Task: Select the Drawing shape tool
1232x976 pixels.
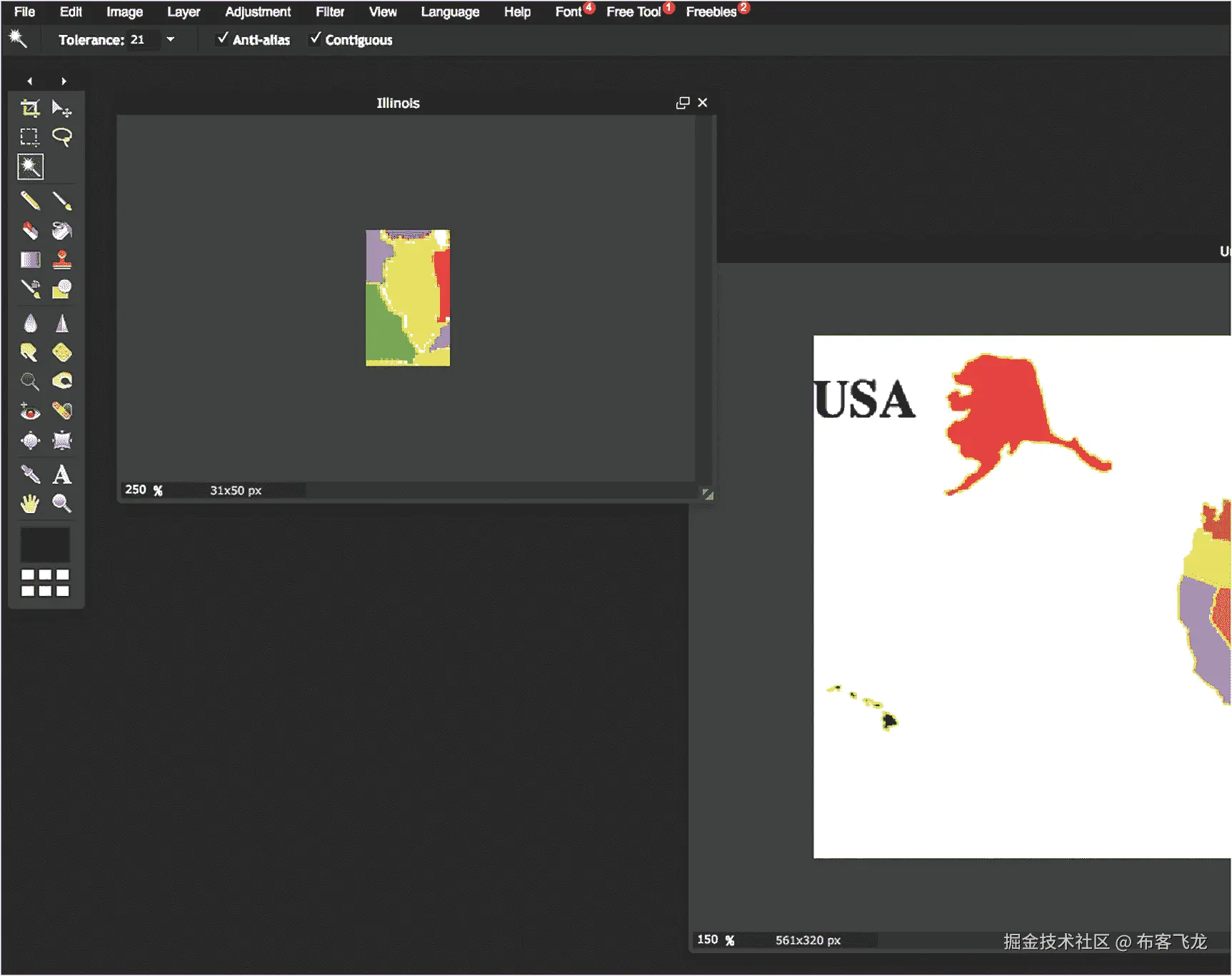Action: [62, 289]
